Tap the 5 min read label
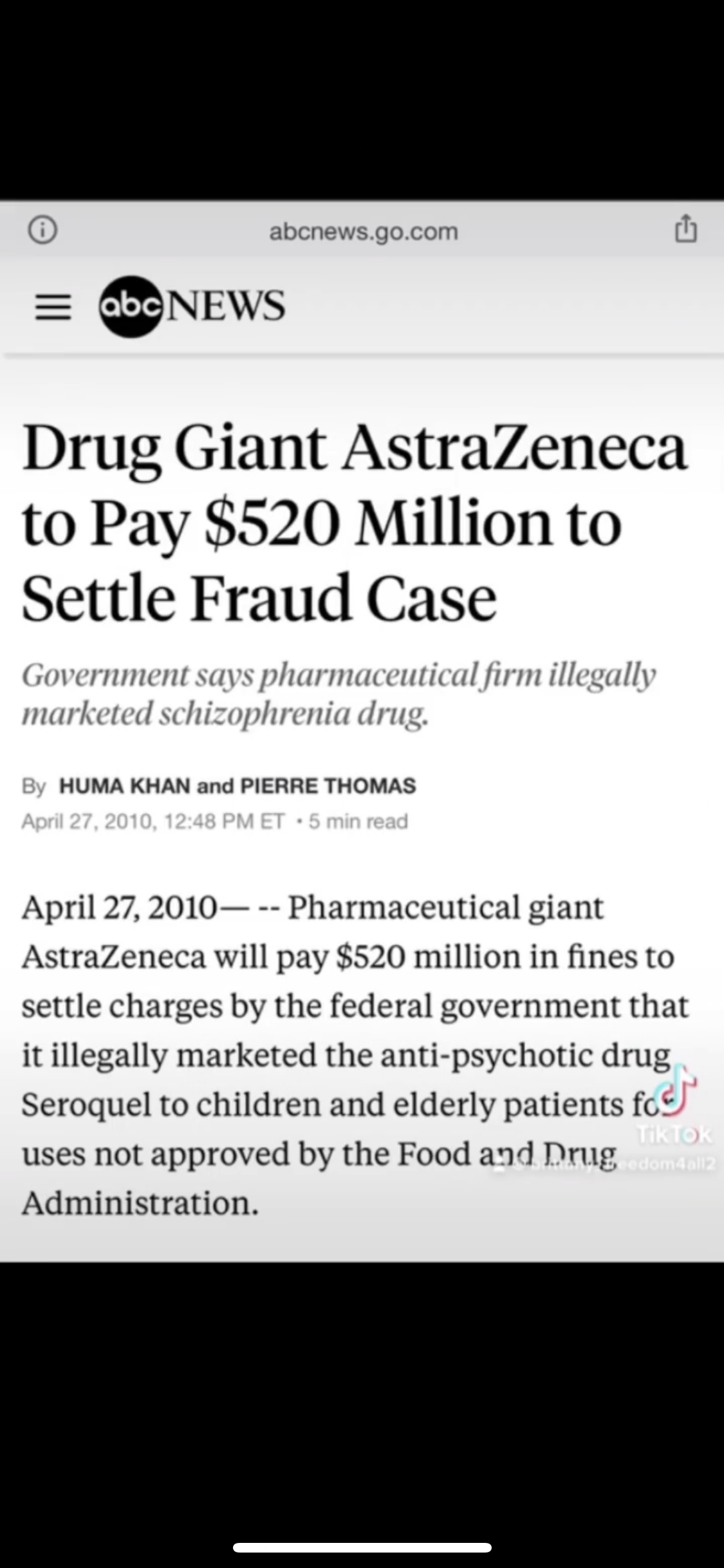Screen dimensions: 724x1568 point(358,821)
